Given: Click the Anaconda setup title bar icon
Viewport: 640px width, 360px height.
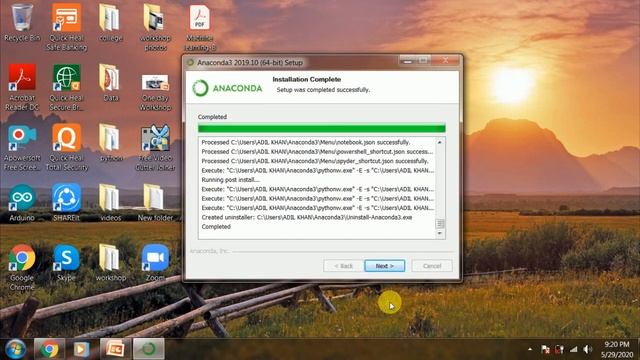Looking at the screenshot, I should [190, 62].
